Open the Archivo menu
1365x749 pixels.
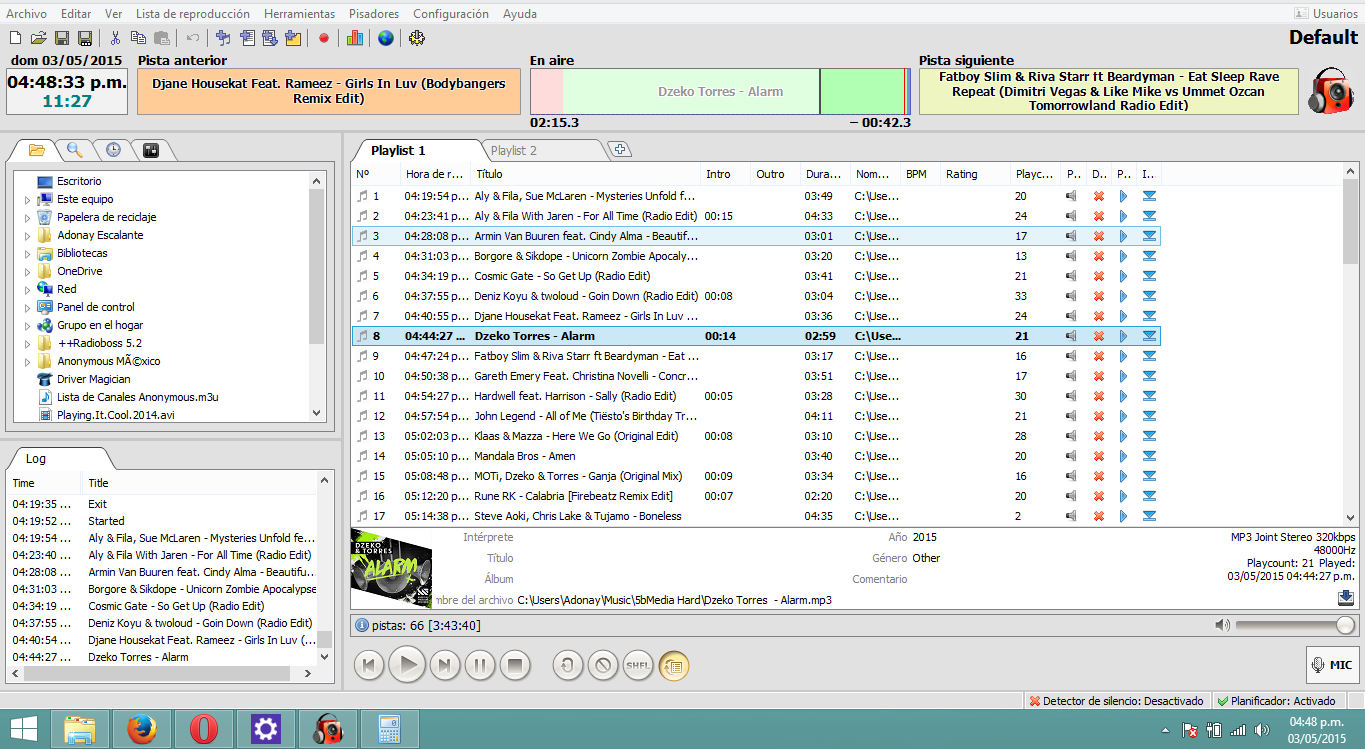(x=26, y=14)
